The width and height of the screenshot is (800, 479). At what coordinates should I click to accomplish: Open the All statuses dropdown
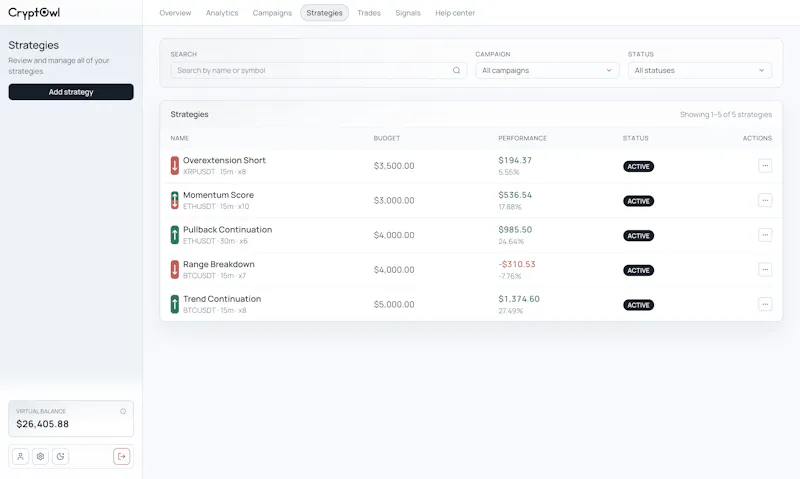tap(699, 70)
